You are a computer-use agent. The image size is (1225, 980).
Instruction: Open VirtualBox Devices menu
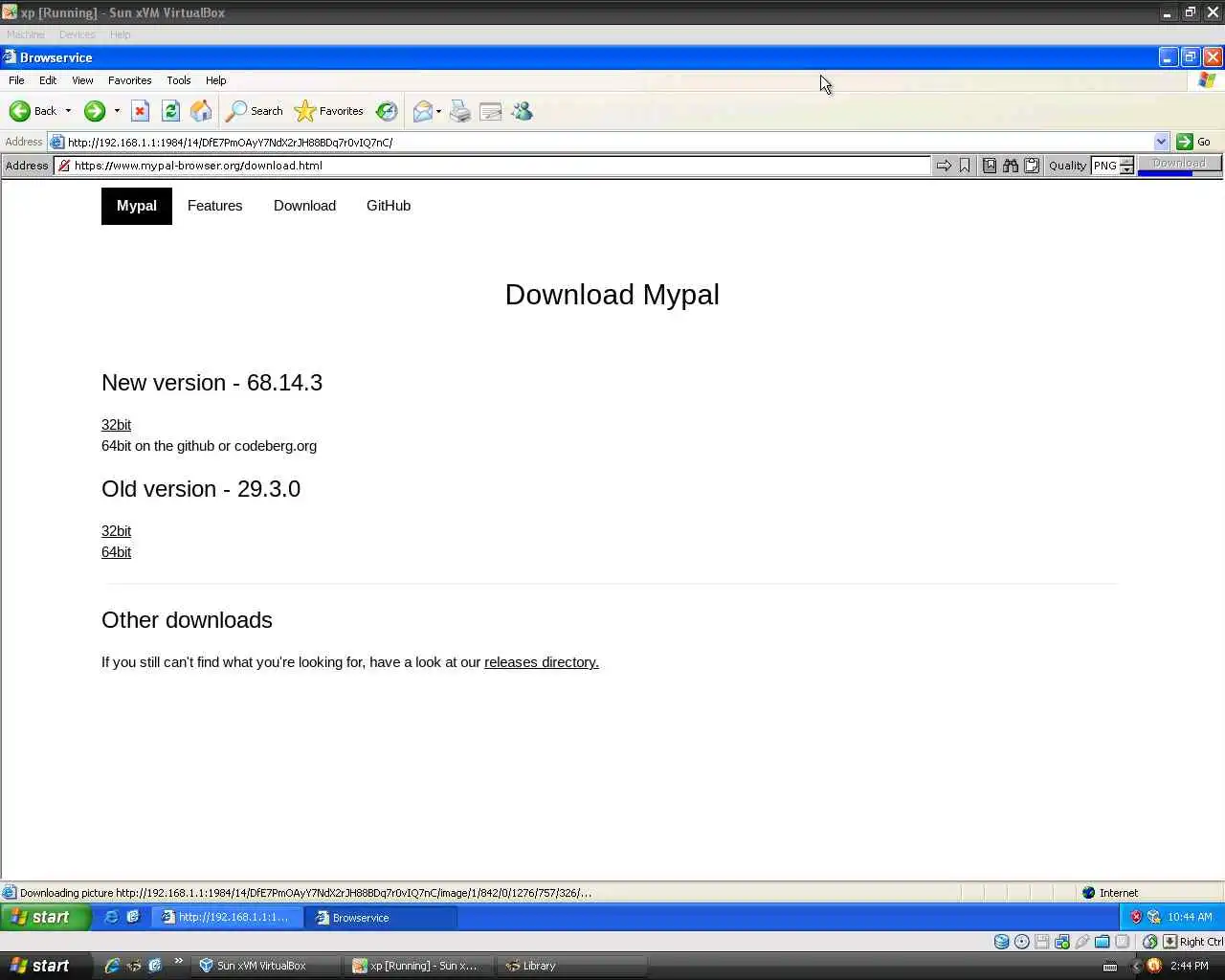(x=77, y=34)
